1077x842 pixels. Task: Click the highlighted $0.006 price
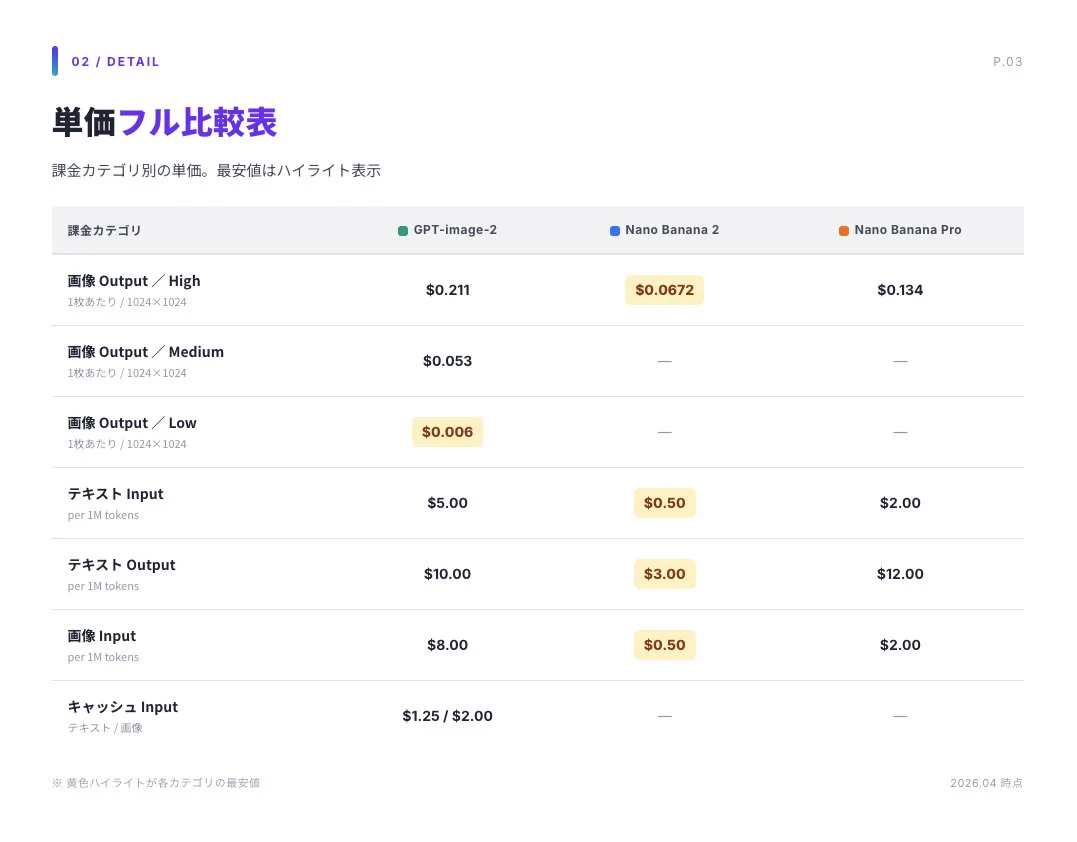(447, 432)
